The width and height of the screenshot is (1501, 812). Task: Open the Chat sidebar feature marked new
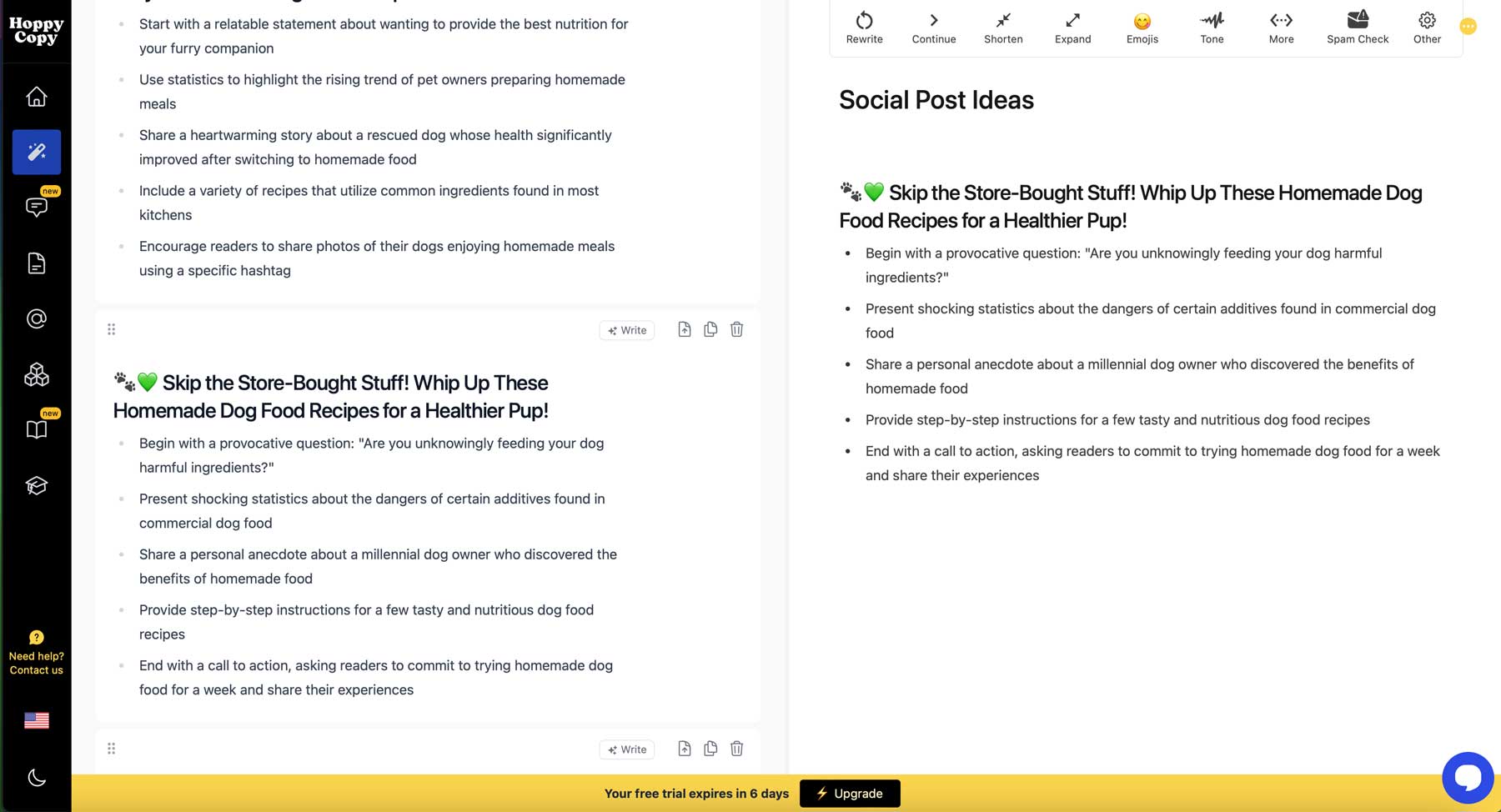pyautogui.click(x=36, y=207)
